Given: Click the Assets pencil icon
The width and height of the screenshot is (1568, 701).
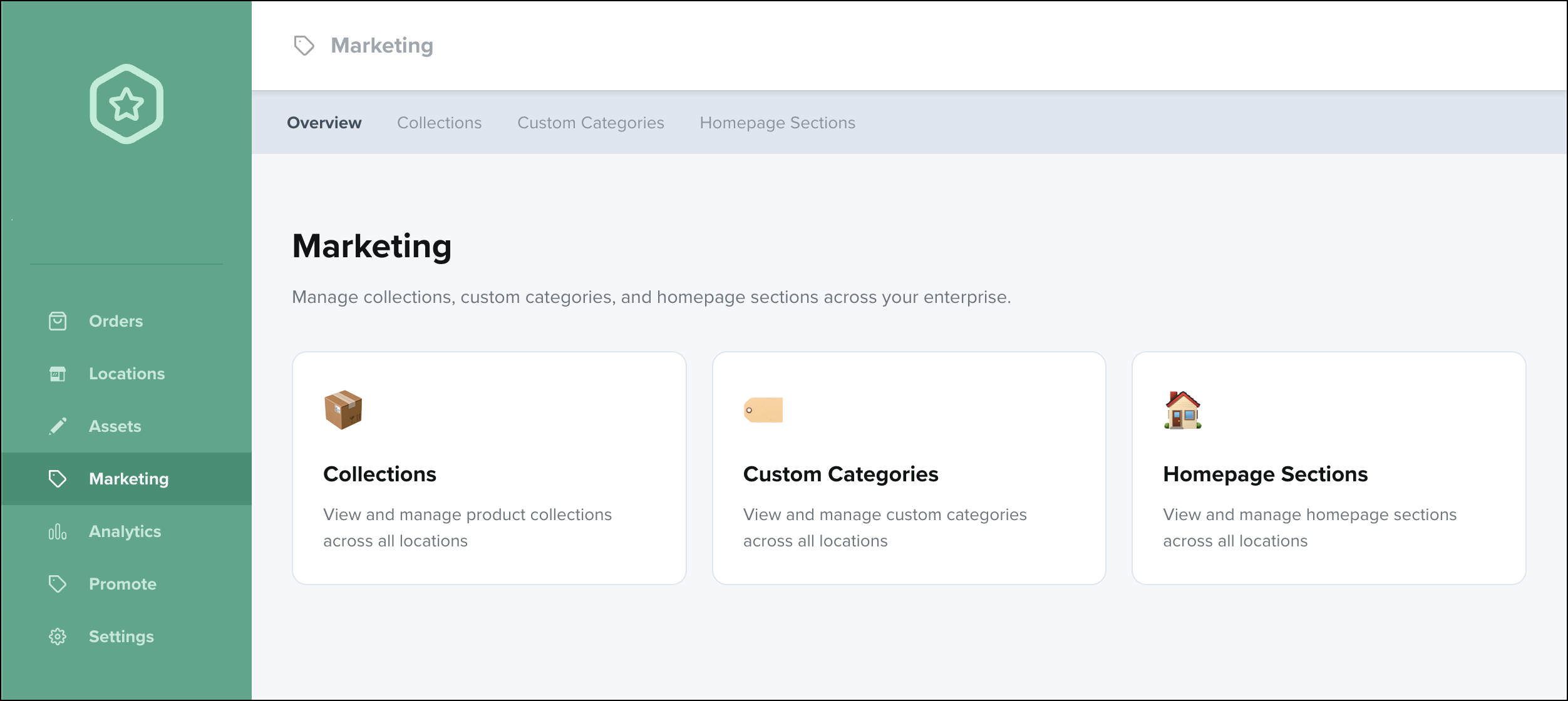Looking at the screenshot, I should 58,426.
